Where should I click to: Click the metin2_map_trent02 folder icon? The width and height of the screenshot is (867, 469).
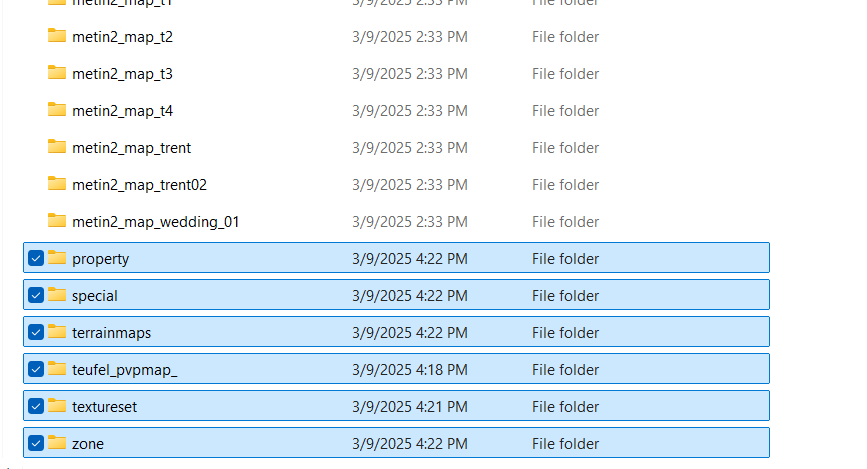[x=57, y=184]
